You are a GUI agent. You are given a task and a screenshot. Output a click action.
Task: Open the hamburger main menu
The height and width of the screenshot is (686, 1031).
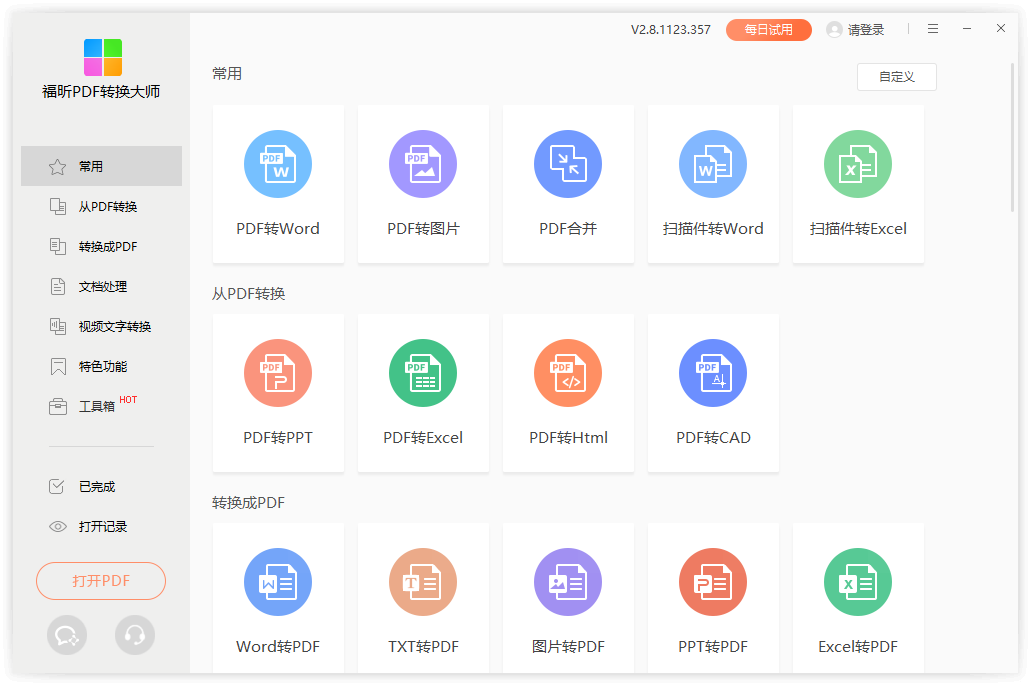point(933,29)
